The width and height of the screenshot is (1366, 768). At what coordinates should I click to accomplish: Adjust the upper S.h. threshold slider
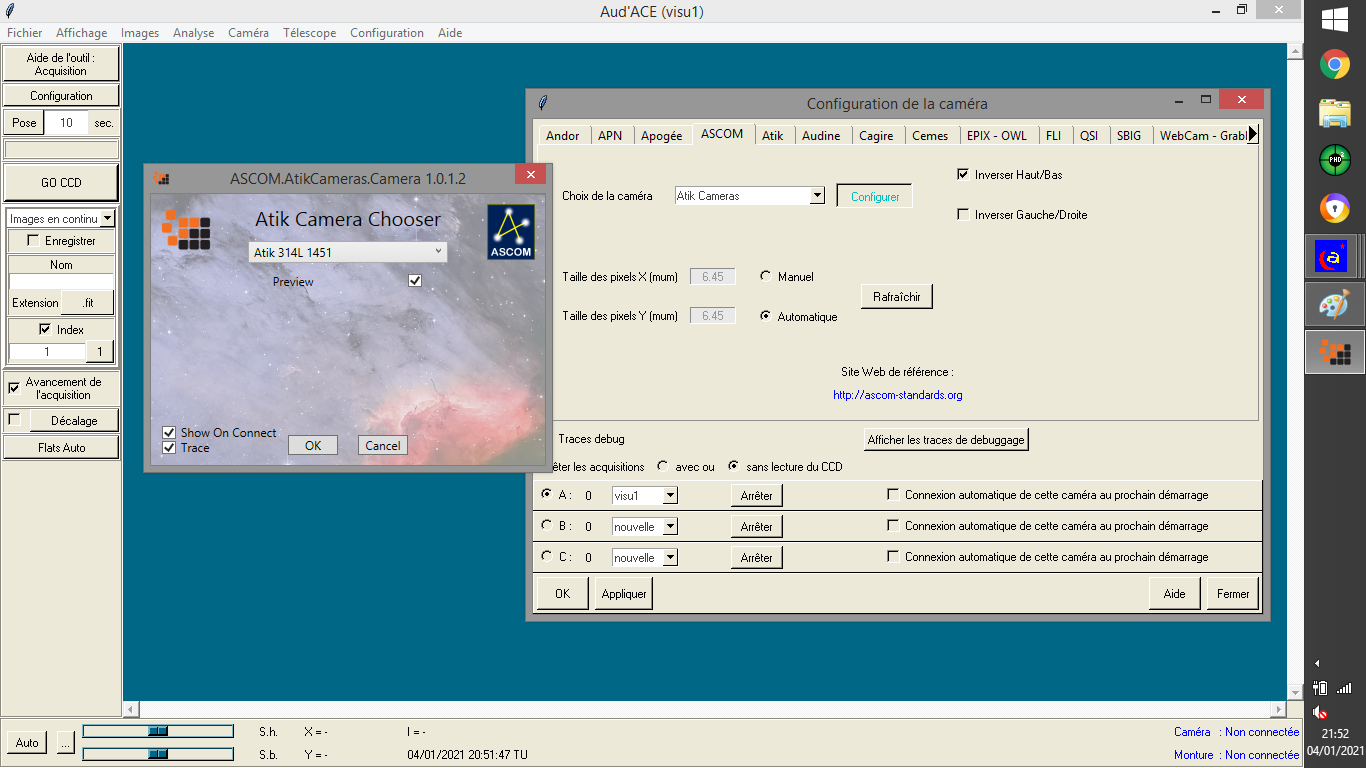pos(158,731)
